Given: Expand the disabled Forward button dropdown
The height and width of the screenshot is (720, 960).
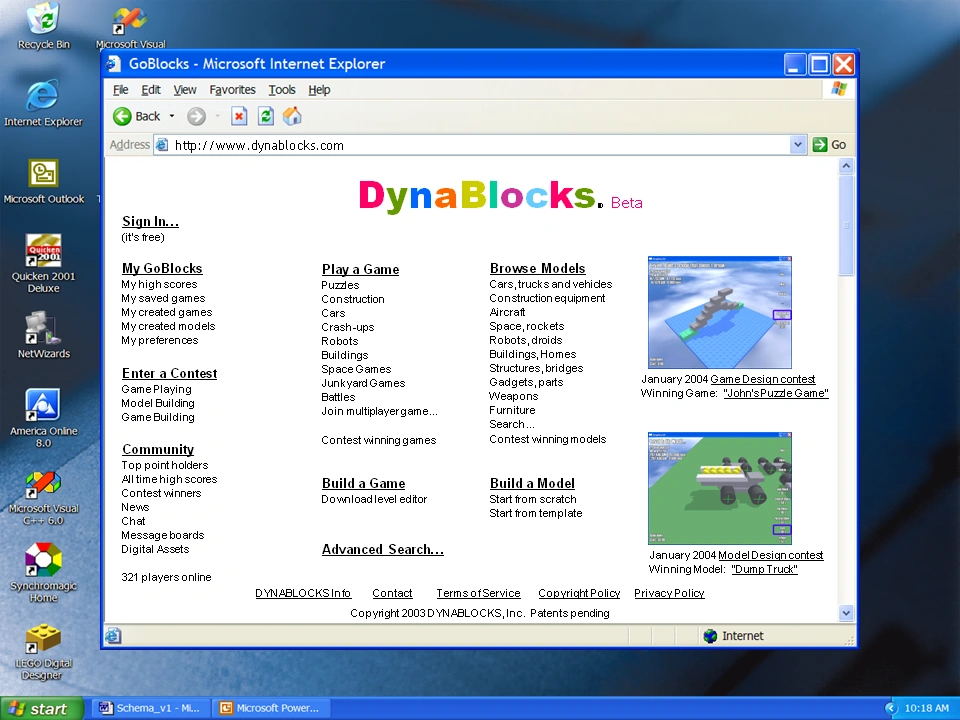Looking at the screenshot, I should [x=216, y=116].
